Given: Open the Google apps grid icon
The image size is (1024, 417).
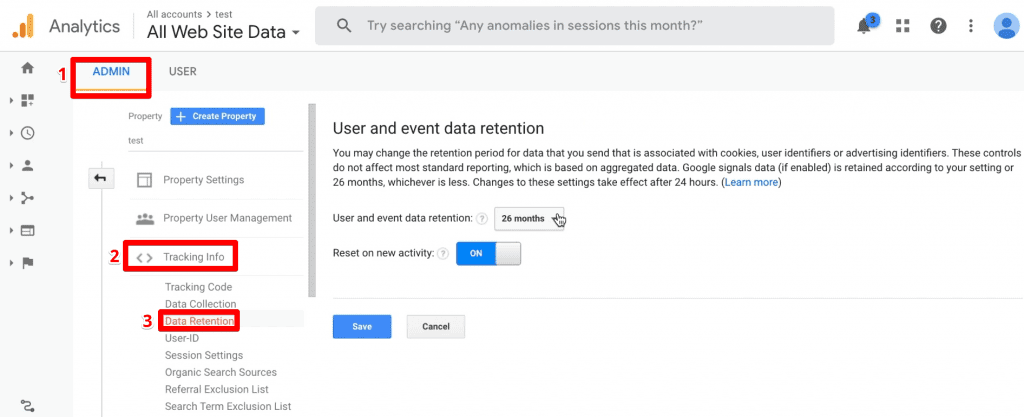Looking at the screenshot, I should pos(903,26).
